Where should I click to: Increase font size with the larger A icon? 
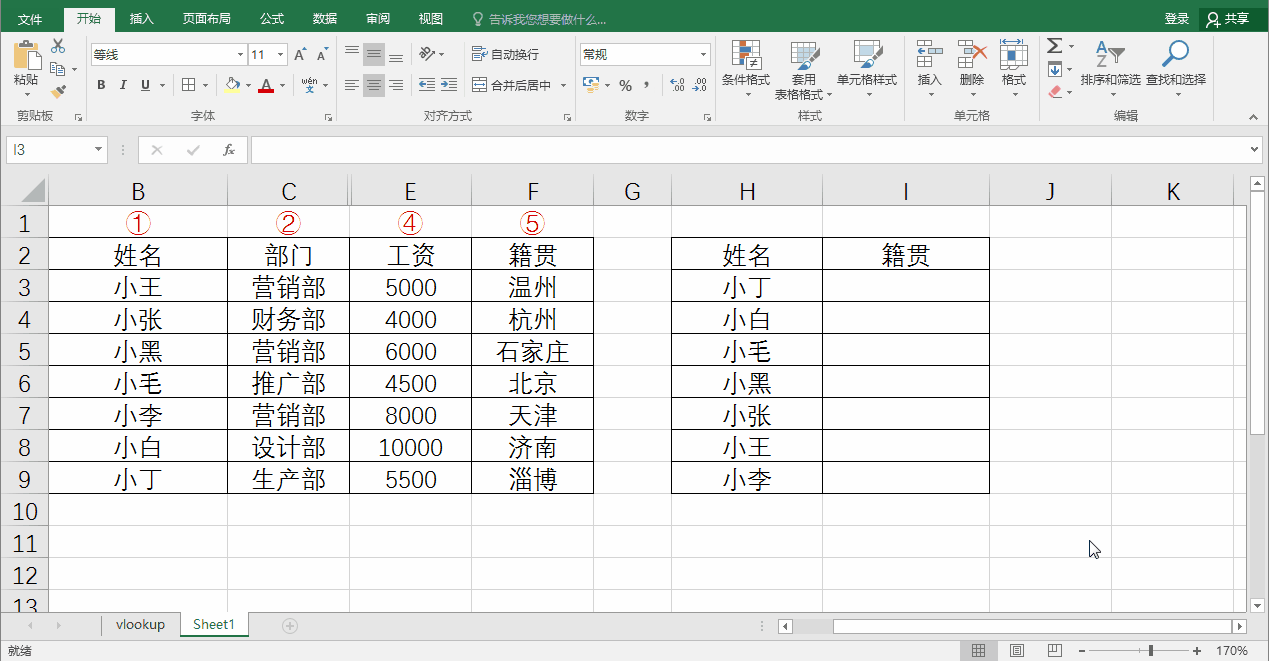click(x=300, y=55)
